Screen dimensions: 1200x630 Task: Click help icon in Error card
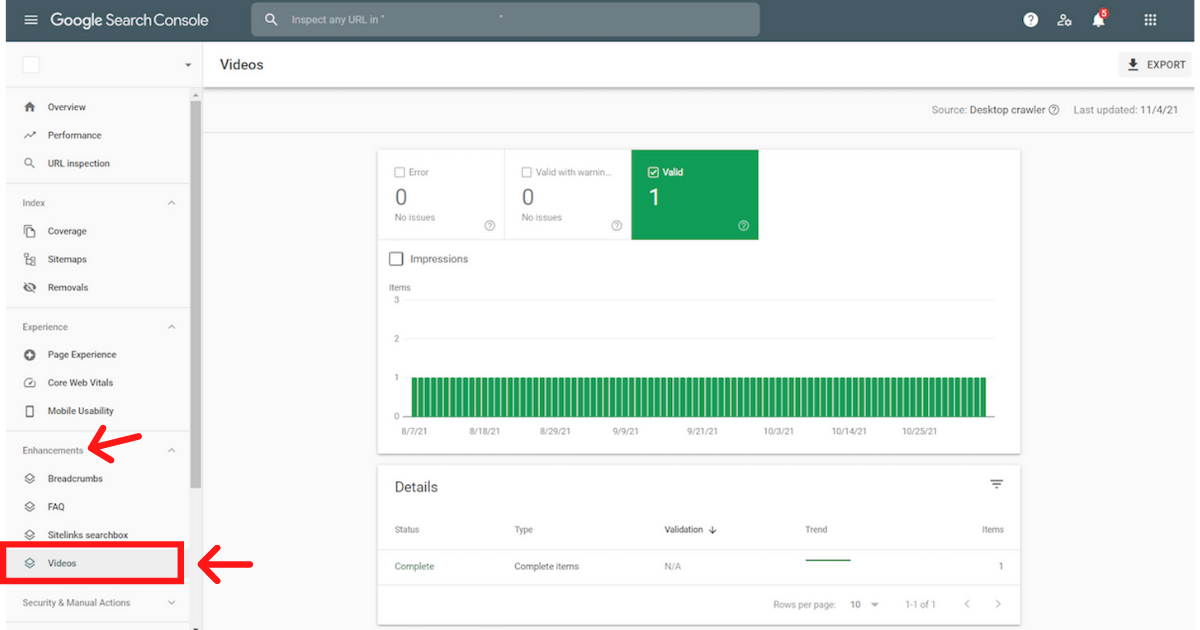pos(490,226)
